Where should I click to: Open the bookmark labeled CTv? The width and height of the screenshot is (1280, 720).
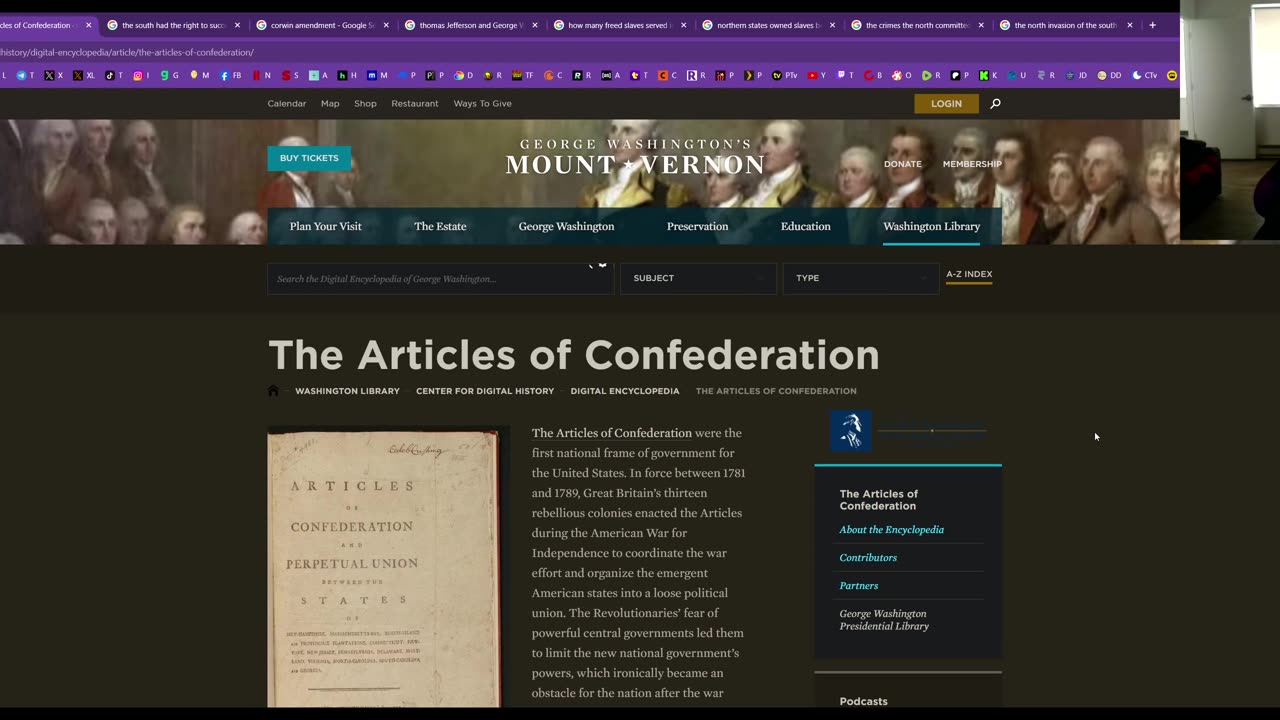1145,75
